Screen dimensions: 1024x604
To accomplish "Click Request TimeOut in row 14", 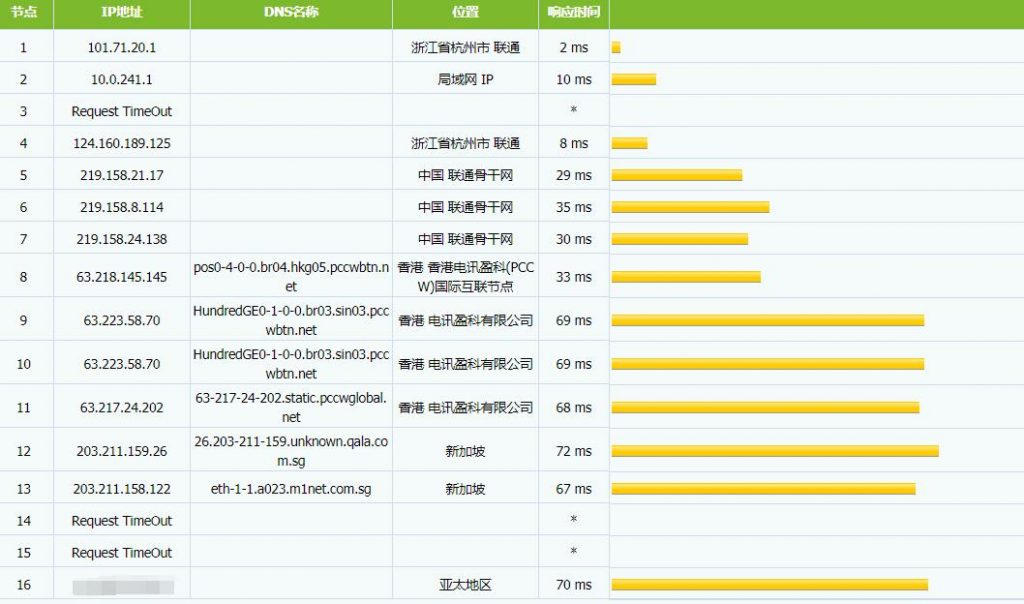I will pos(121,521).
